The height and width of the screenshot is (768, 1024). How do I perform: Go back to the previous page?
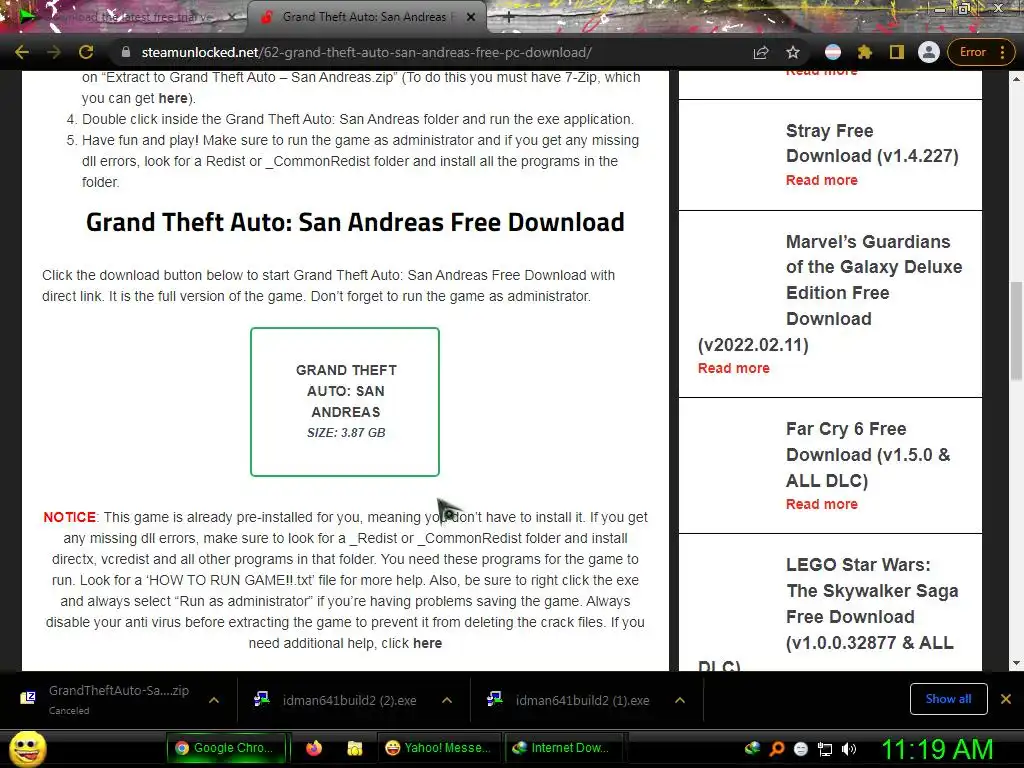[x=22, y=52]
